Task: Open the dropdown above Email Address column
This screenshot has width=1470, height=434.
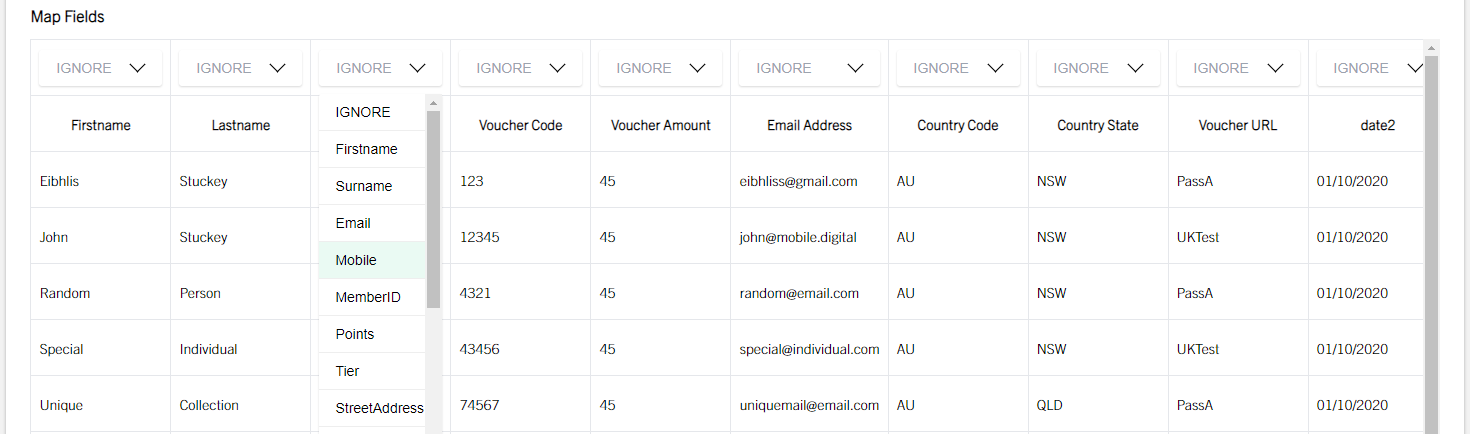Action: pos(809,68)
